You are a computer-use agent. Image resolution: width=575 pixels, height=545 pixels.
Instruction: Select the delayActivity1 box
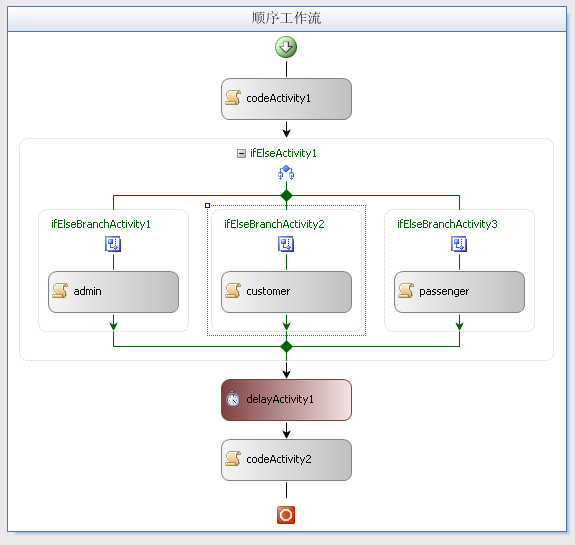(x=286, y=400)
